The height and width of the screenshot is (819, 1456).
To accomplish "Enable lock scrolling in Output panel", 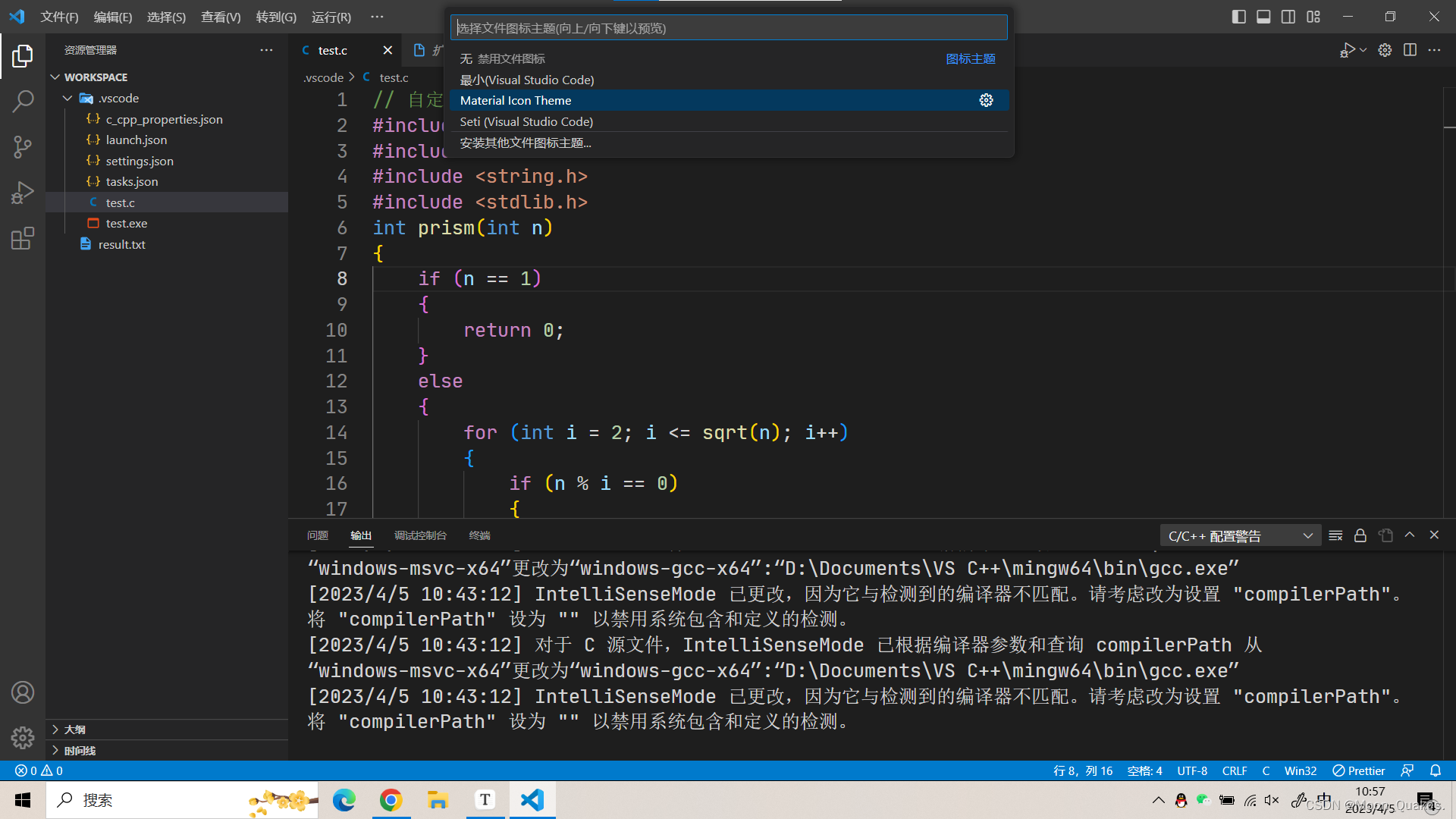I will (x=1360, y=535).
